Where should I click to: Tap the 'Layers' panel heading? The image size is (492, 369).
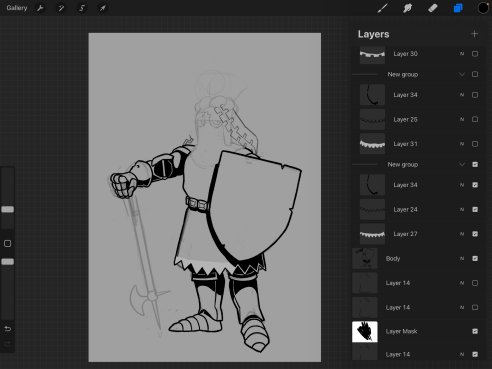pos(373,34)
